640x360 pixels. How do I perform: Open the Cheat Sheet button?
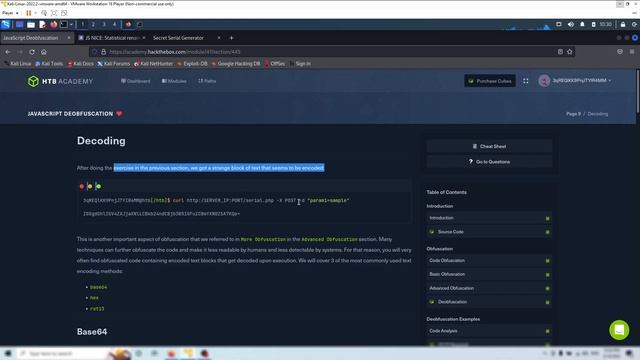pos(489,146)
